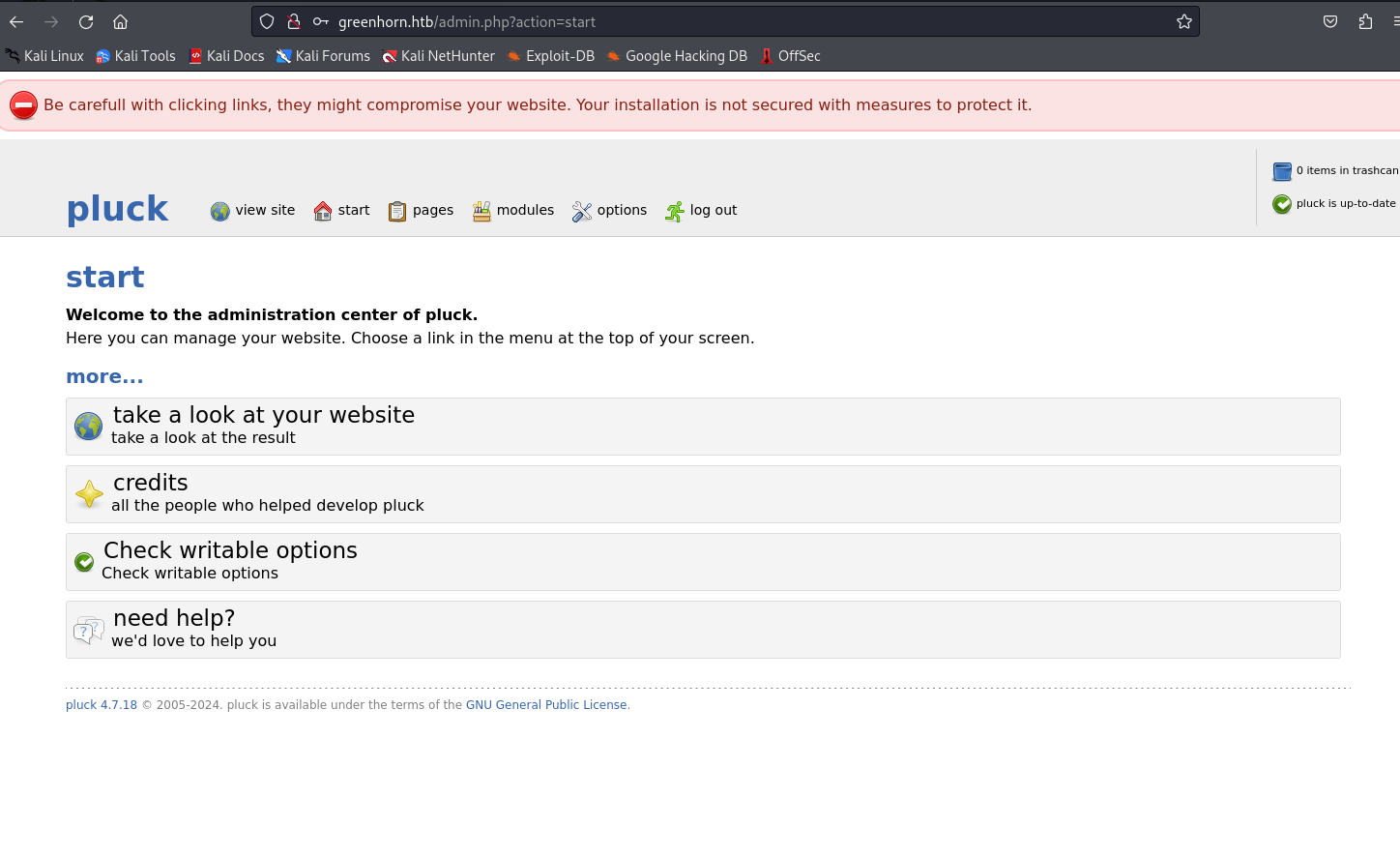Screen dimensions: 1400x857
Task: Click green check icon in writable options
Action: click(x=84, y=562)
